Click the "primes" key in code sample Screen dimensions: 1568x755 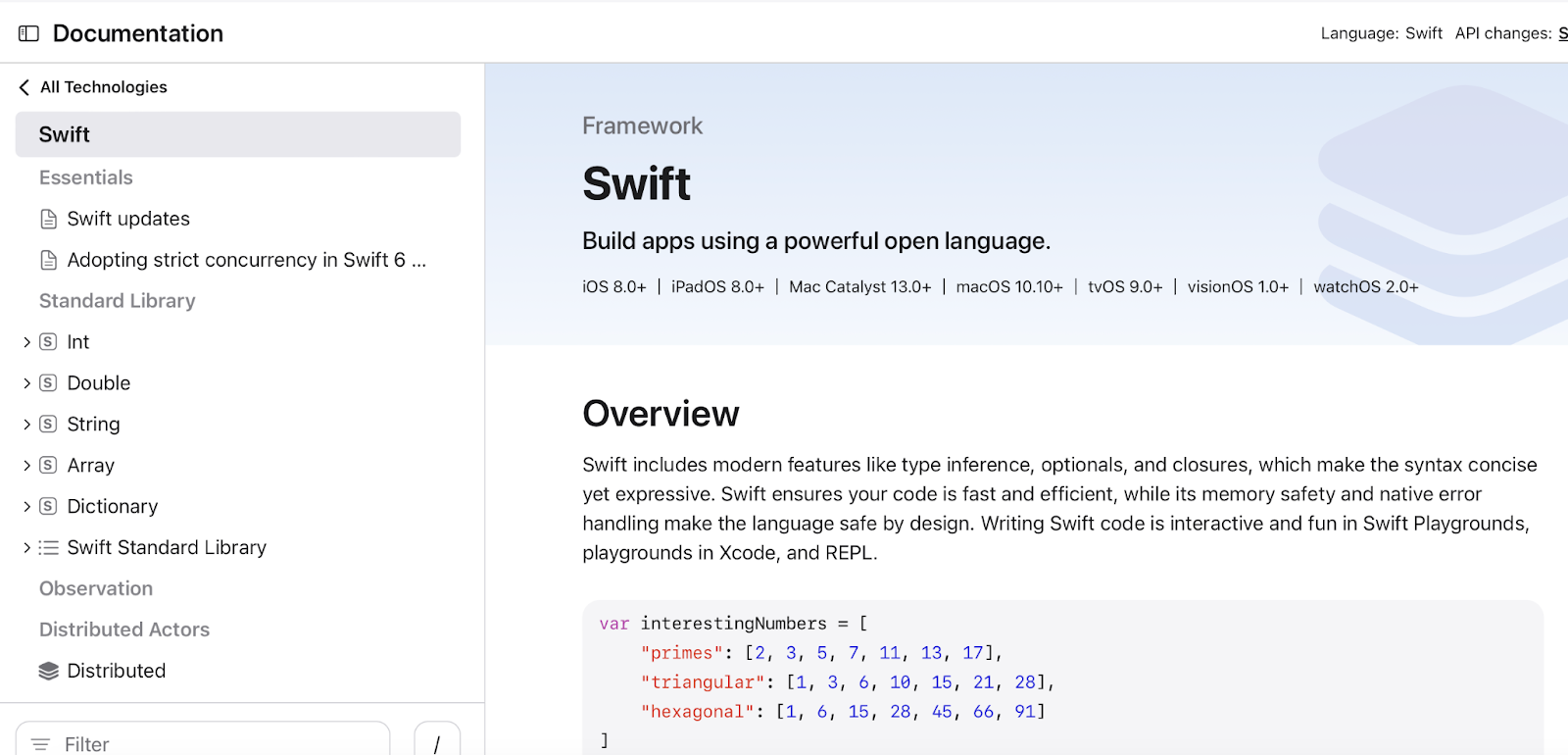point(682,653)
